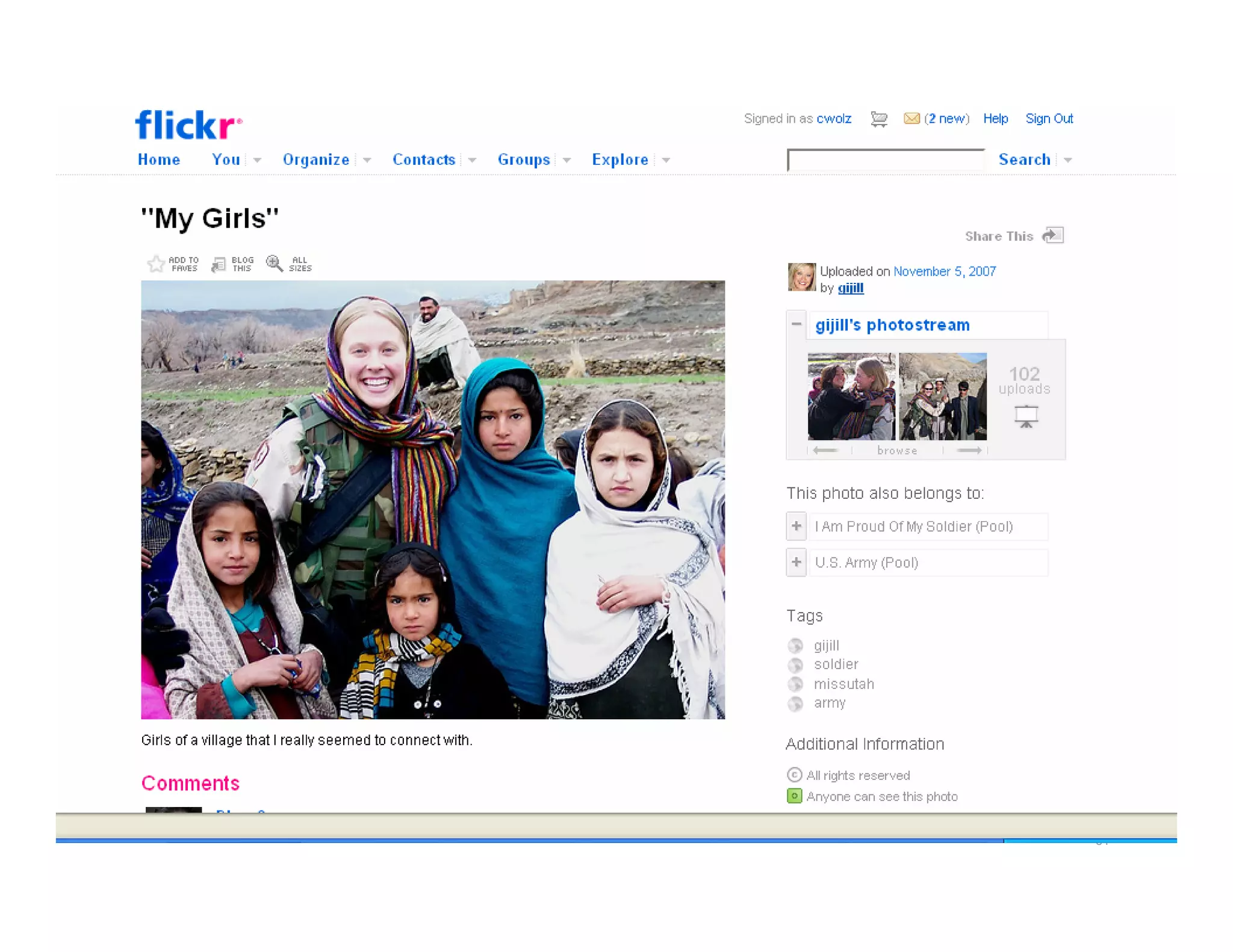Click inside the search text field
1233x952 pixels.
pos(886,161)
